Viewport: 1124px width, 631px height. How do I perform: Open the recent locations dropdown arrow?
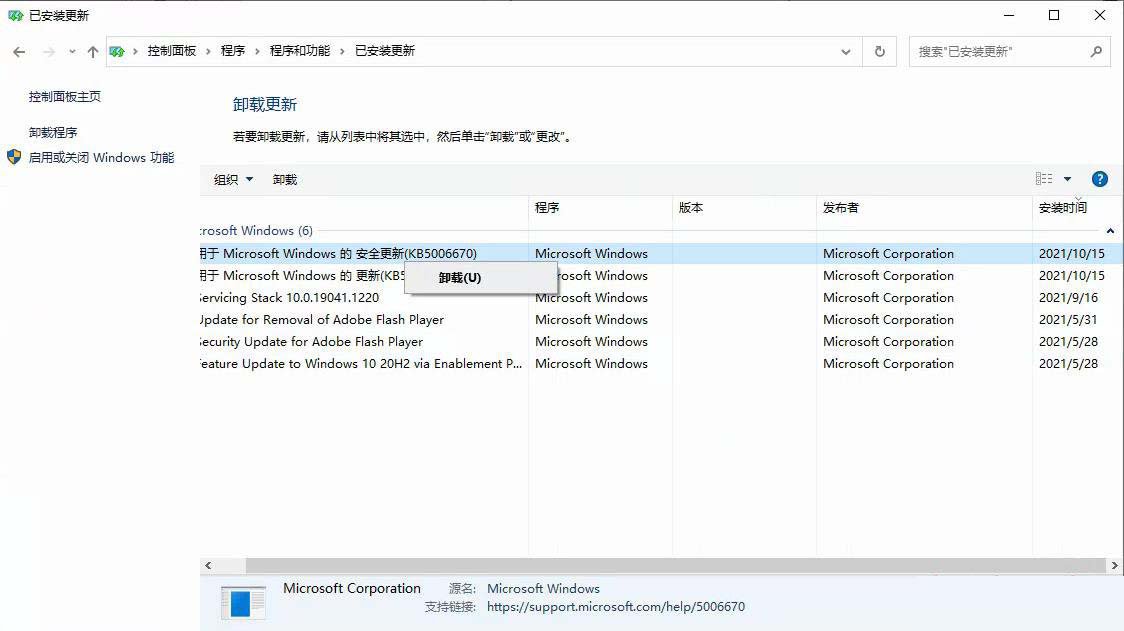pyautogui.click(x=72, y=52)
